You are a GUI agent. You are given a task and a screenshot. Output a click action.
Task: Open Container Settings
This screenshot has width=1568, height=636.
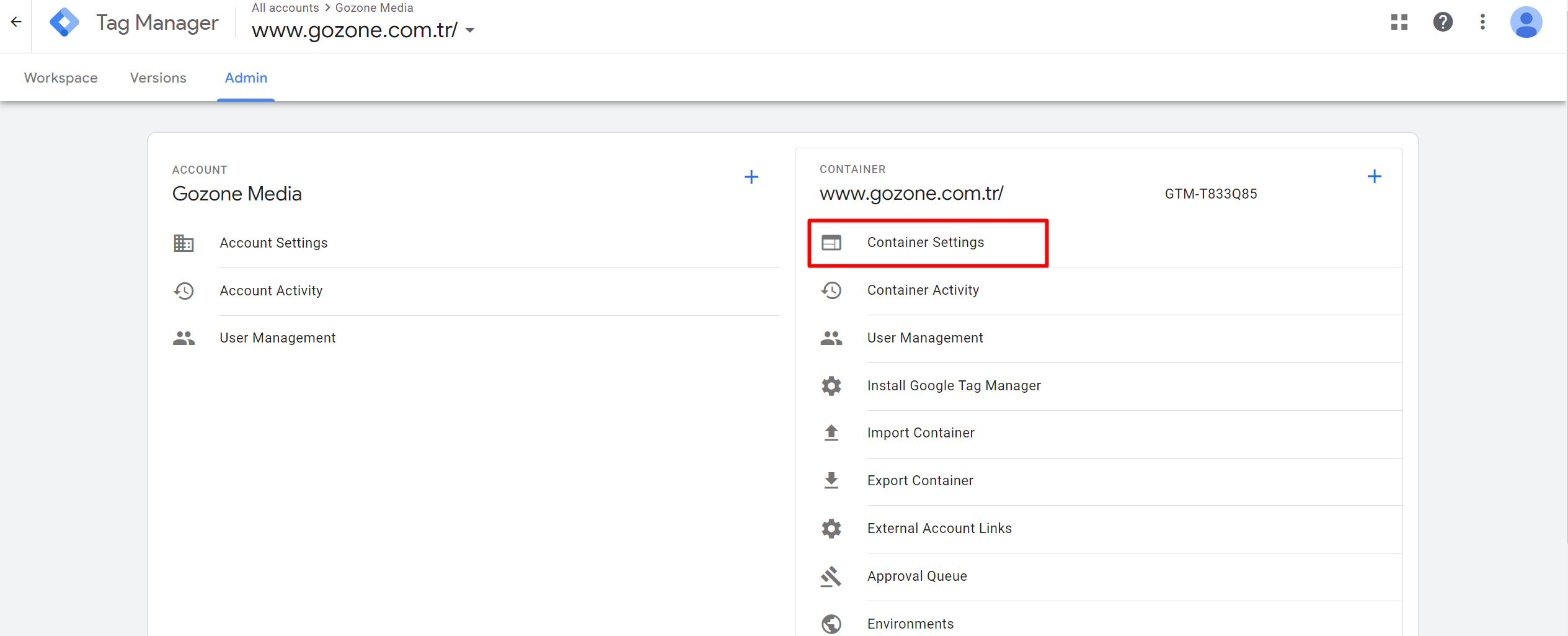point(925,243)
